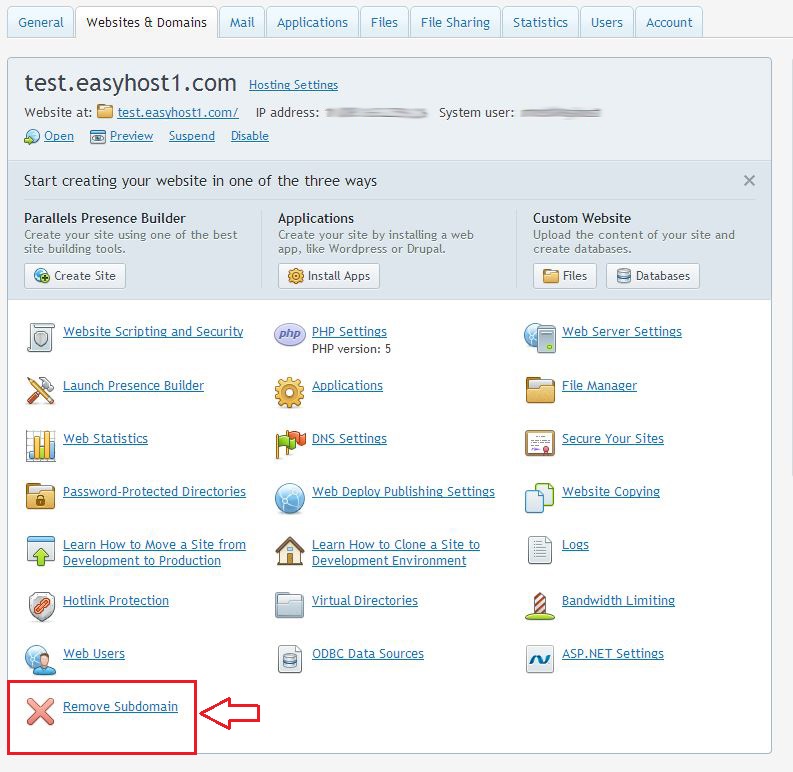793x772 pixels.
Task: Open the Web Server Settings link
Action: 622,331
